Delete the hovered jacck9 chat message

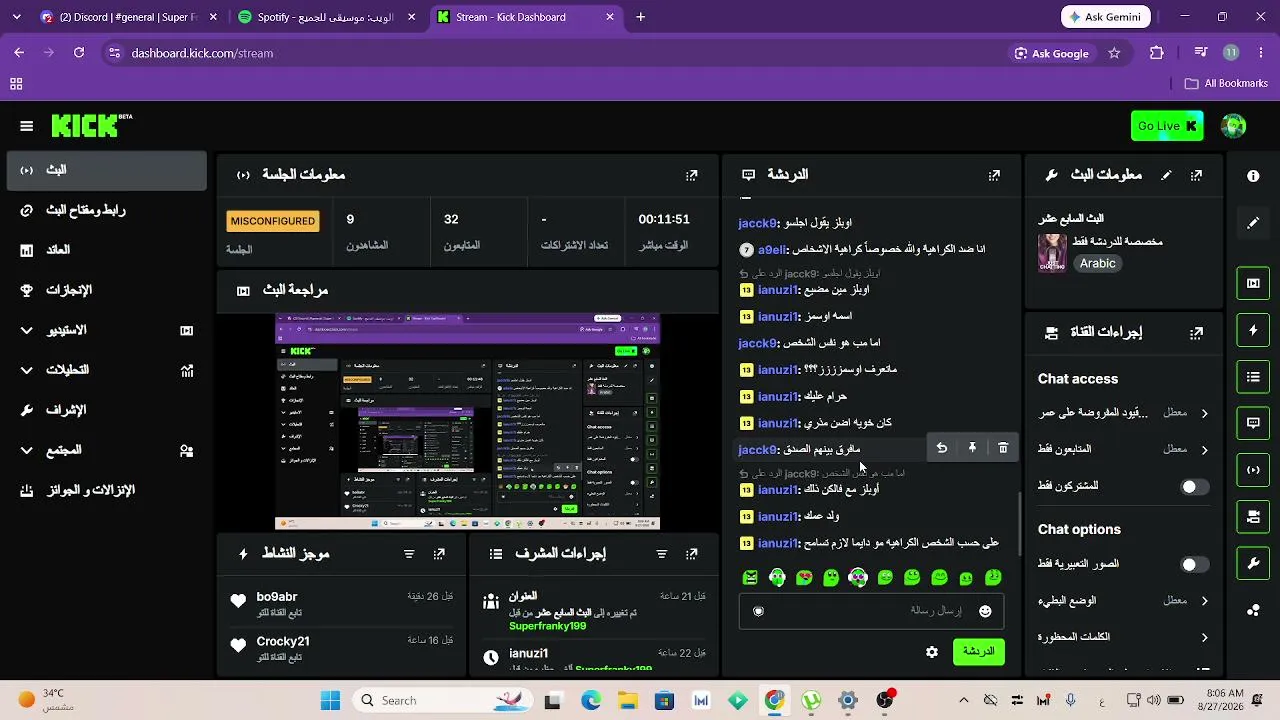click(x=1003, y=449)
